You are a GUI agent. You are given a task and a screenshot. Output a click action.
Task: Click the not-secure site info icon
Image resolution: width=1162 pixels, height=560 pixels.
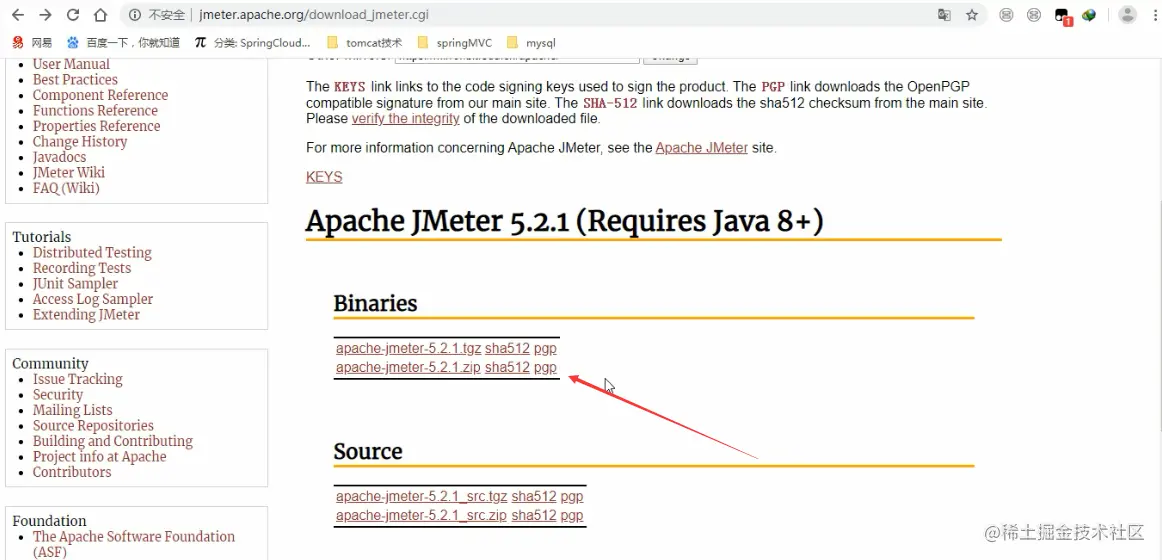point(135,15)
